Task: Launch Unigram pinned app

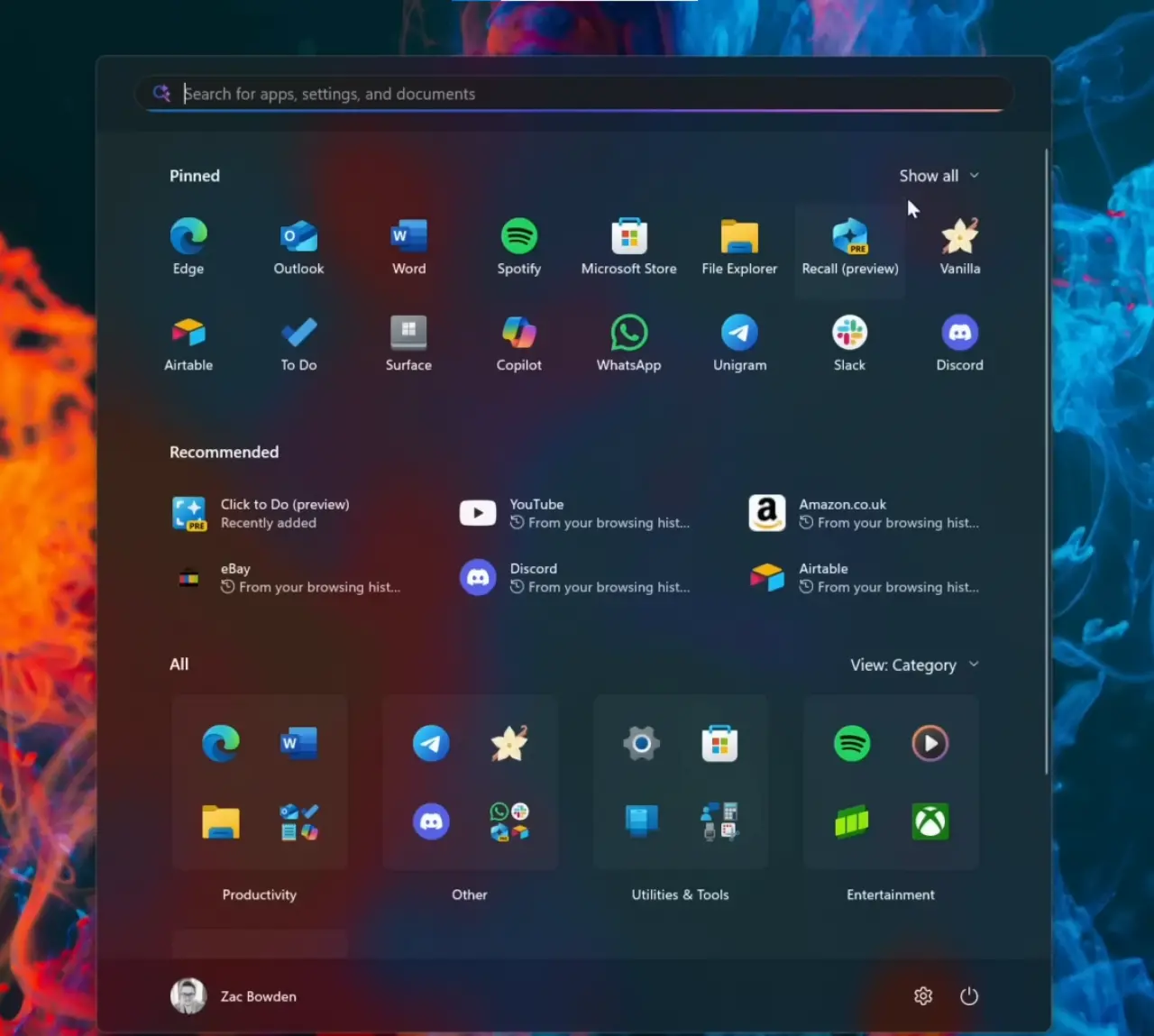Action: 739,343
